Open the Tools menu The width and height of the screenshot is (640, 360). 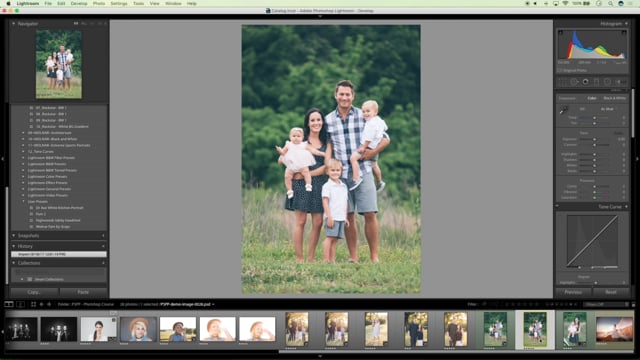point(138,4)
